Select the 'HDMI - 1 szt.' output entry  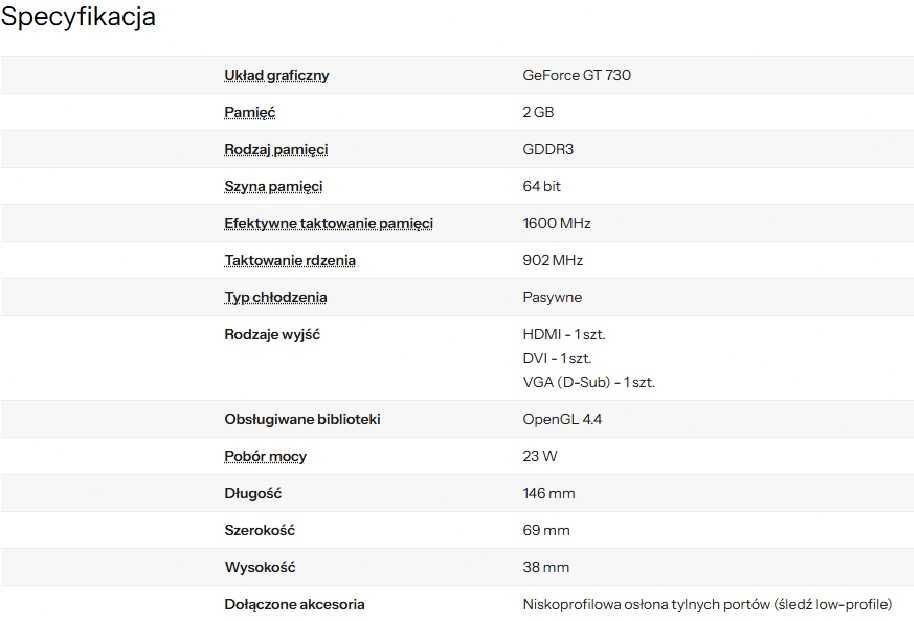pyautogui.click(x=564, y=335)
